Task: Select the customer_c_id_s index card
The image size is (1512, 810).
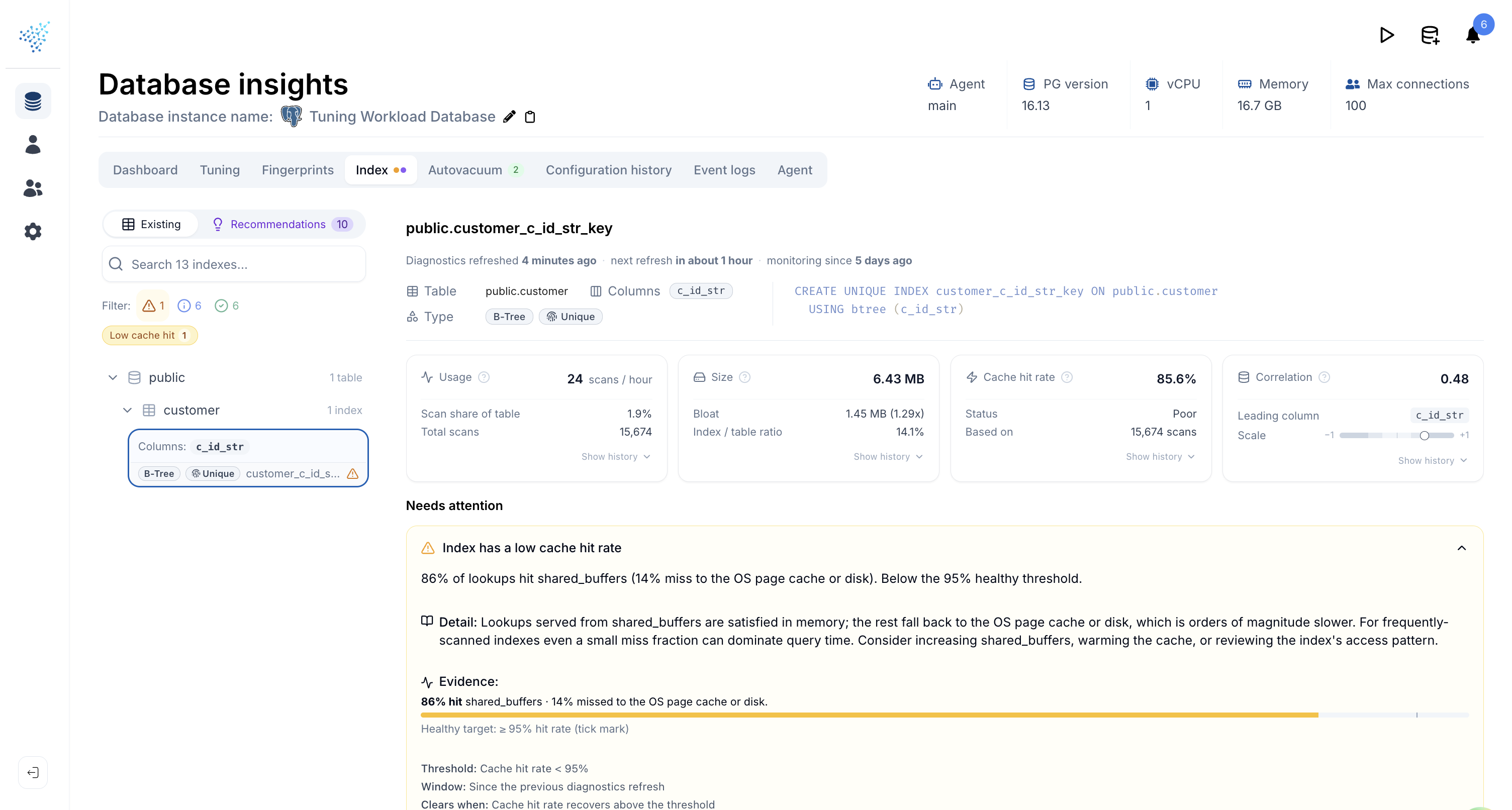Action: [x=248, y=458]
